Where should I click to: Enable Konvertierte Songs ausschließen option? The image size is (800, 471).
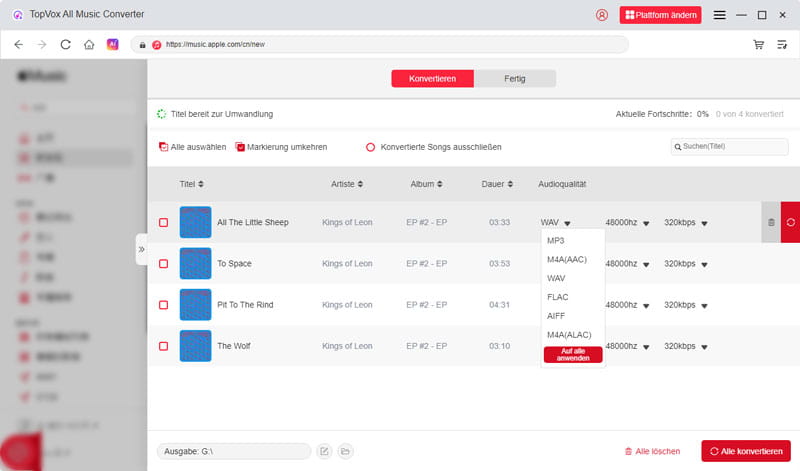pyautogui.click(x=370, y=147)
